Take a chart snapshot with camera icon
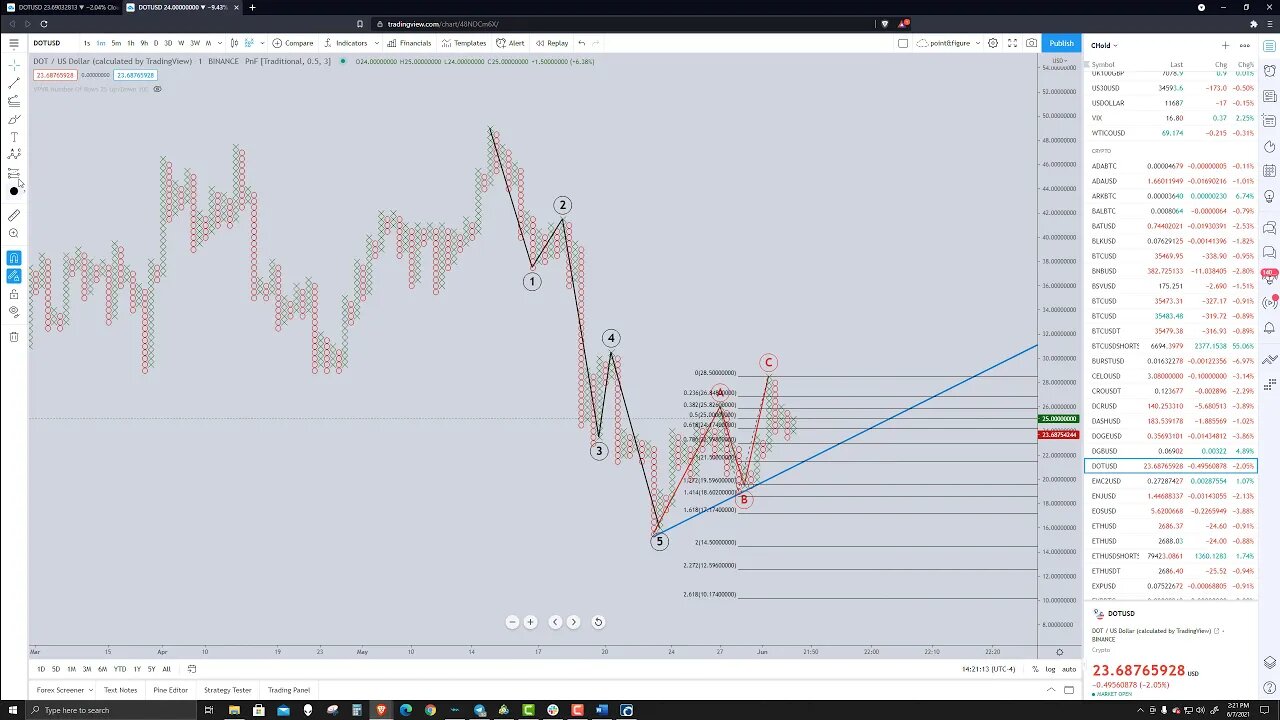1280x720 pixels. pyautogui.click(x=1031, y=43)
